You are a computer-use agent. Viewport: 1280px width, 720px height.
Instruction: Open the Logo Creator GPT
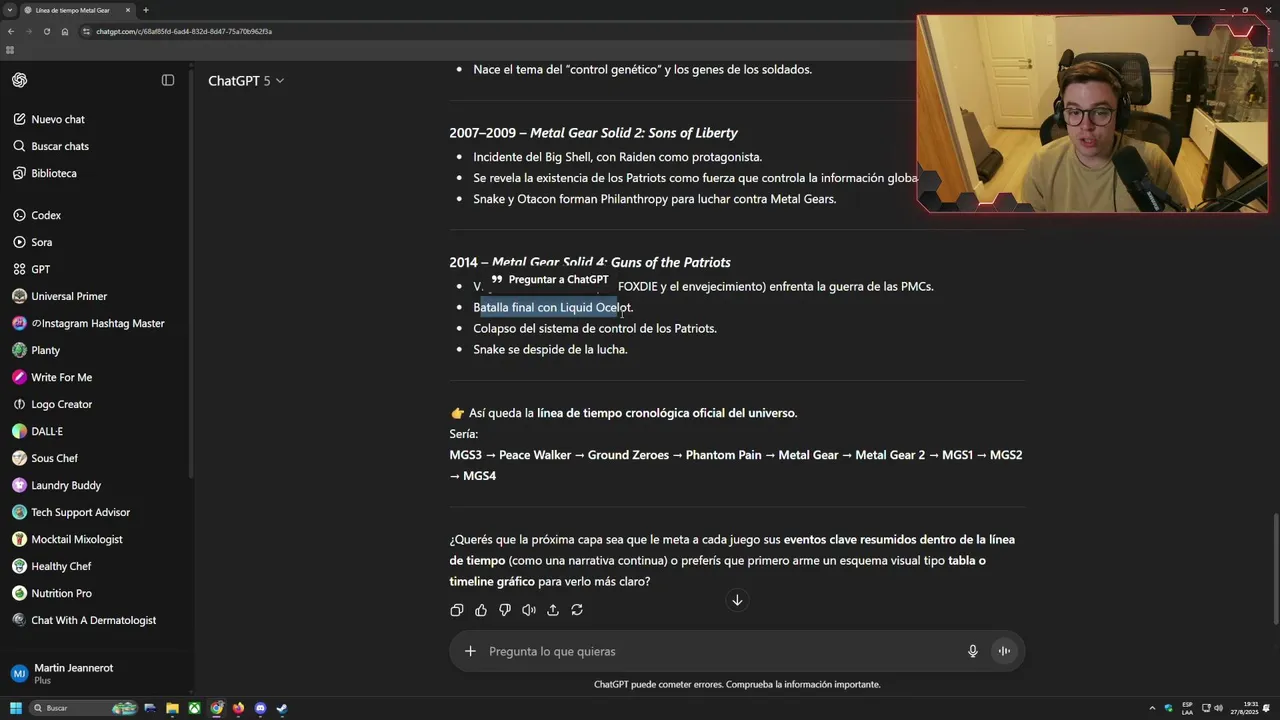point(61,404)
